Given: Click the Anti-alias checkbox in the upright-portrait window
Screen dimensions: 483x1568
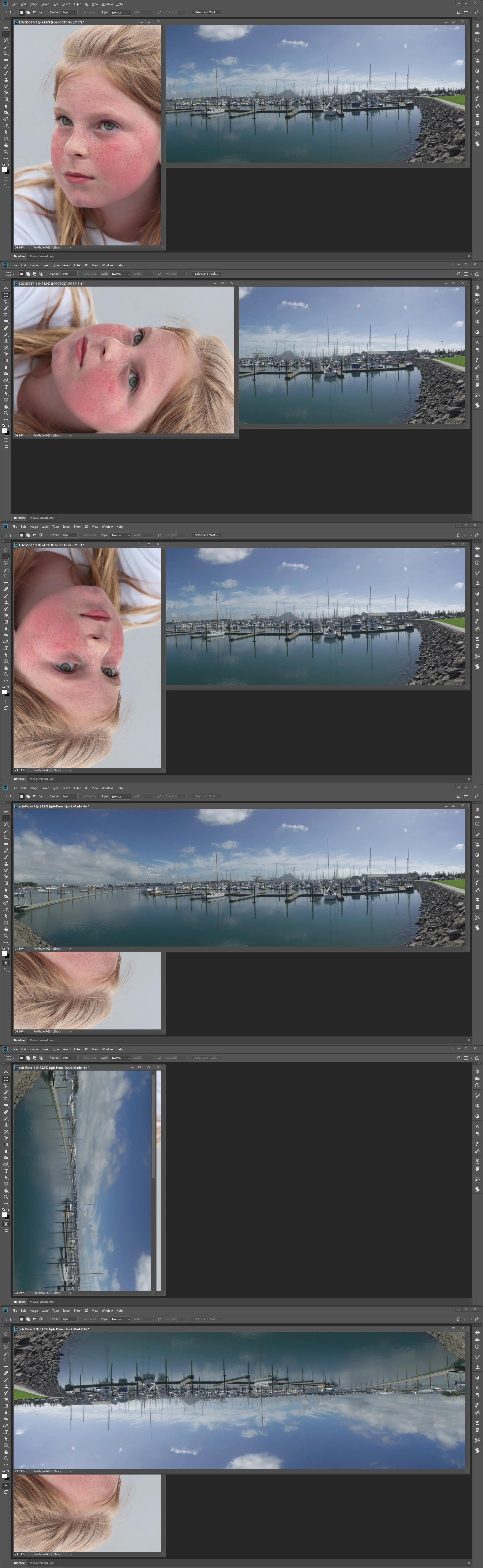Looking at the screenshot, I should pyautogui.click(x=82, y=12).
